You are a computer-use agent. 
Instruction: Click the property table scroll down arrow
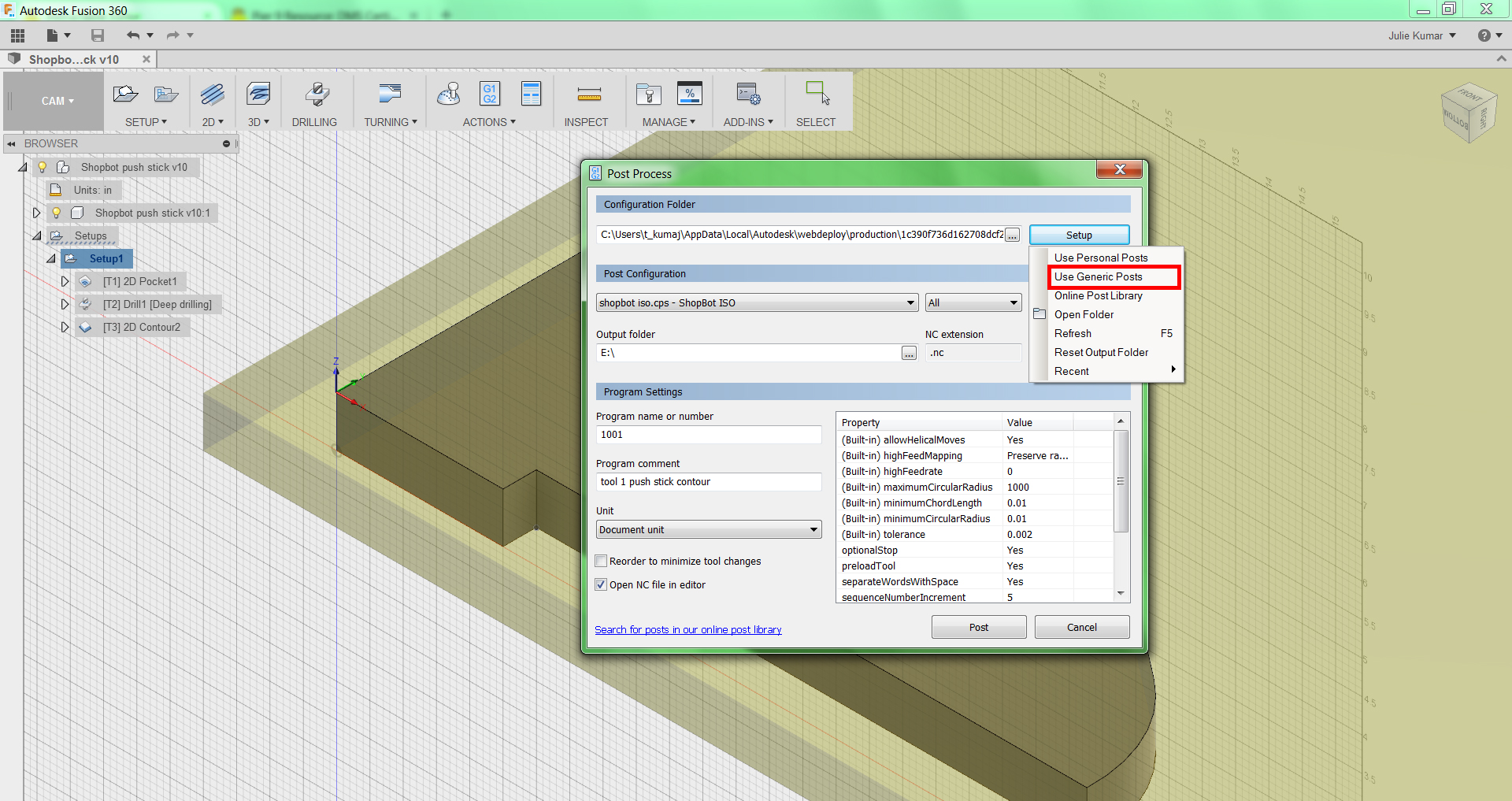point(1121,594)
